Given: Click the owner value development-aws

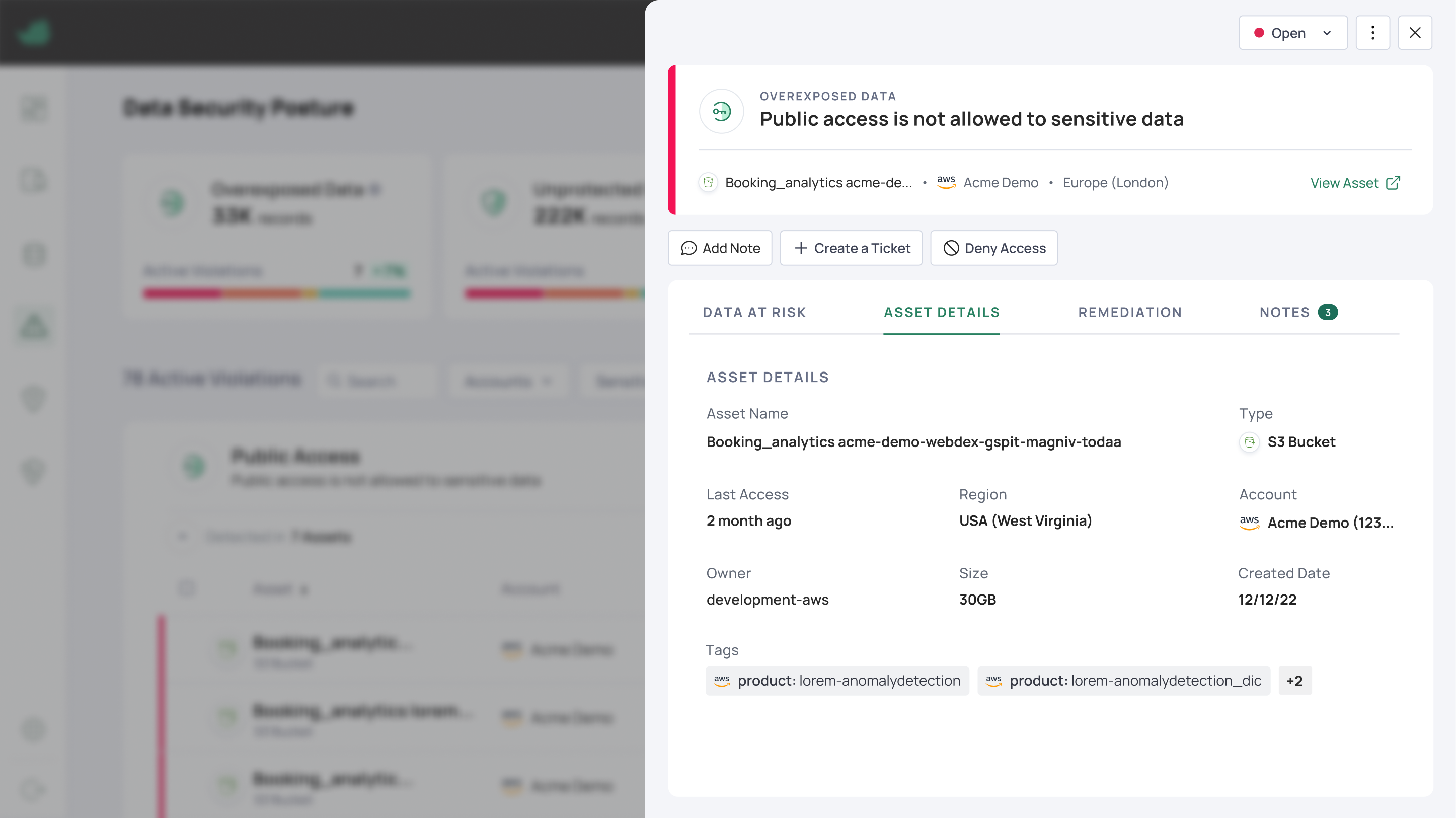Looking at the screenshot, I should coord(767,599).
